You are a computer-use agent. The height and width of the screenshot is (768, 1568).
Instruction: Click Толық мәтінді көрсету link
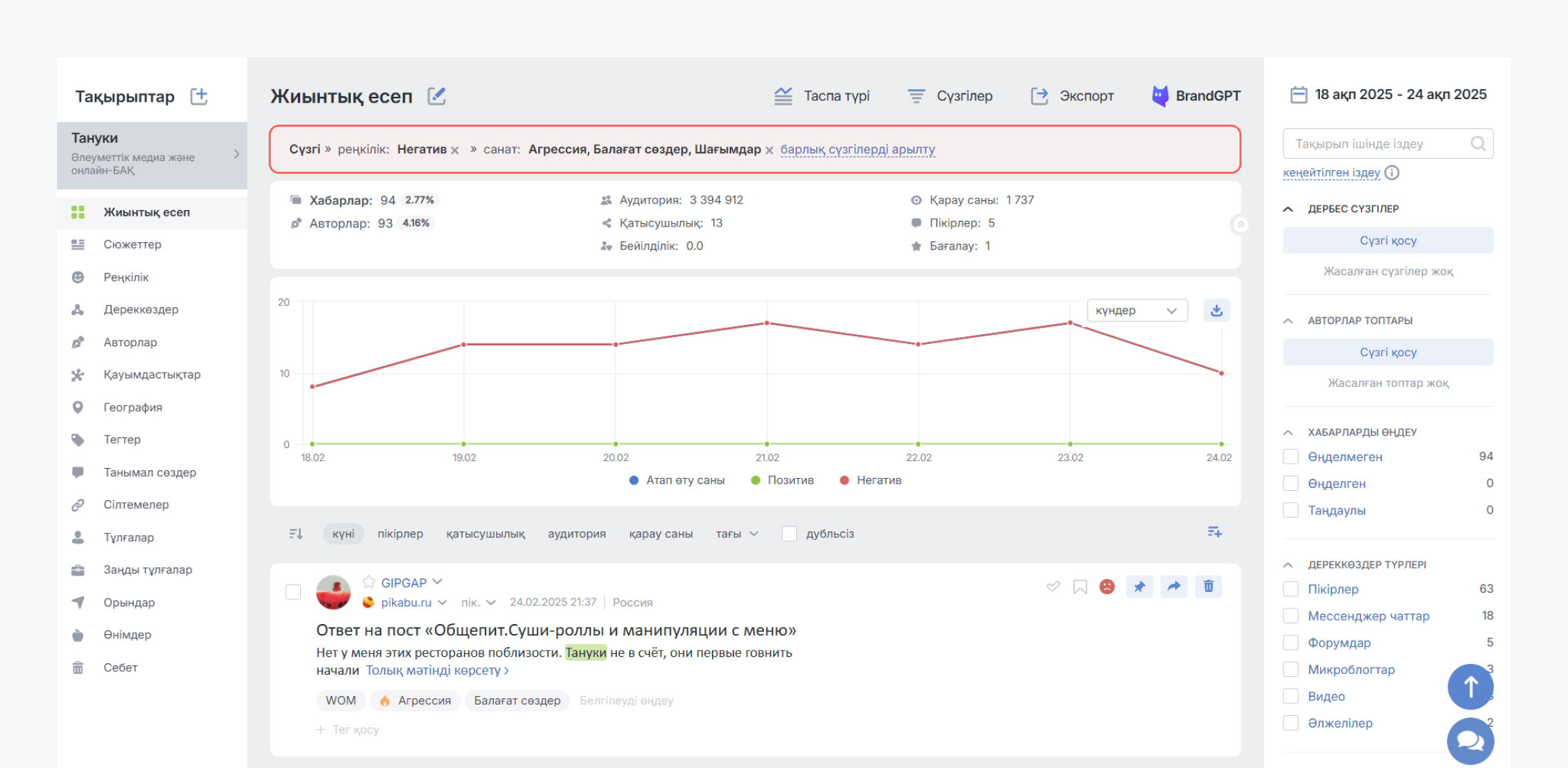click(437, 670)
